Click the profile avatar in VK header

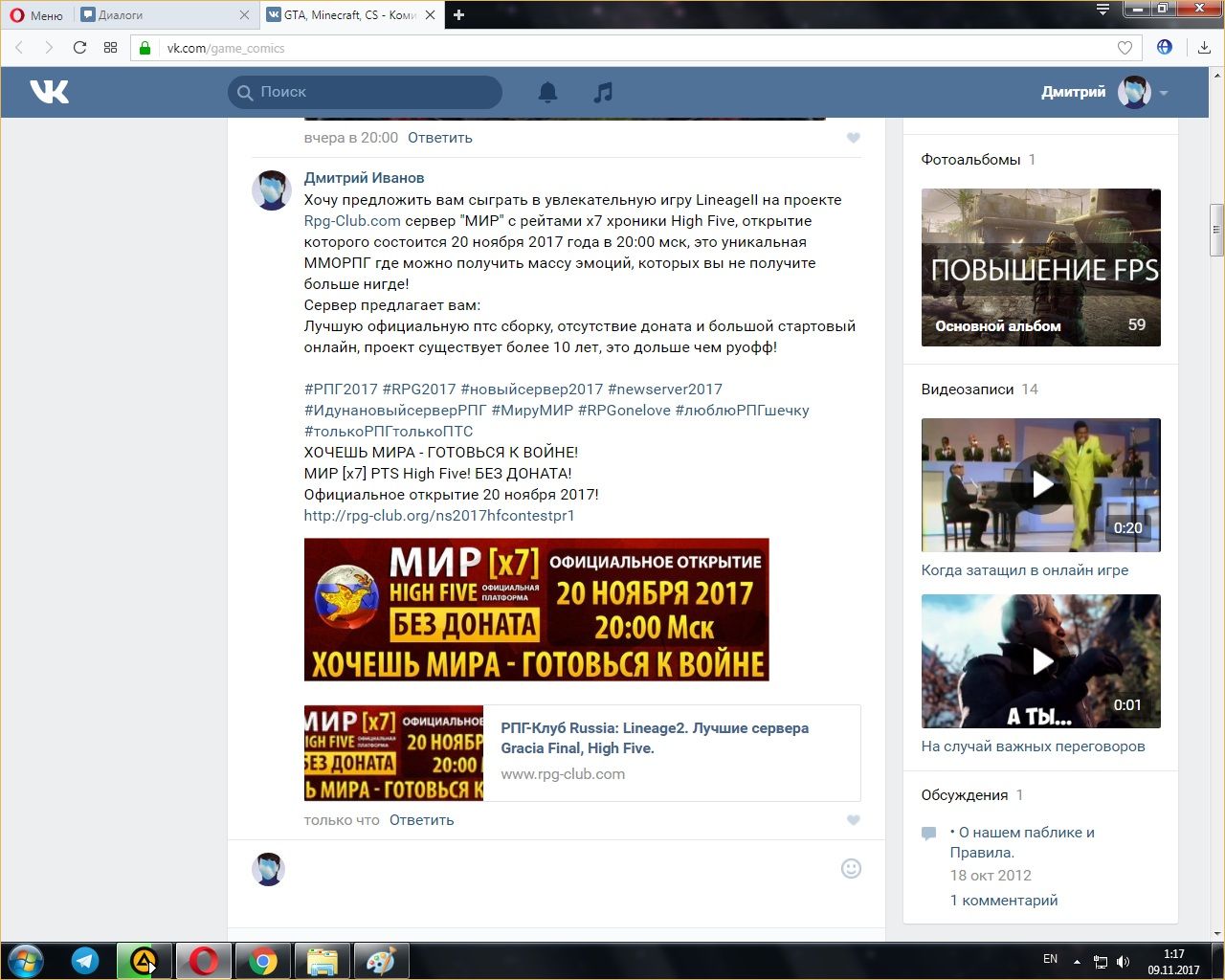coord(1134,92)
